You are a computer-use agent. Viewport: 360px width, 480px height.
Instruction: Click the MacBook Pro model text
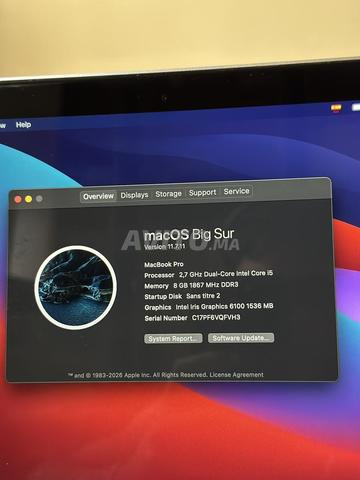tap(164, 264)
